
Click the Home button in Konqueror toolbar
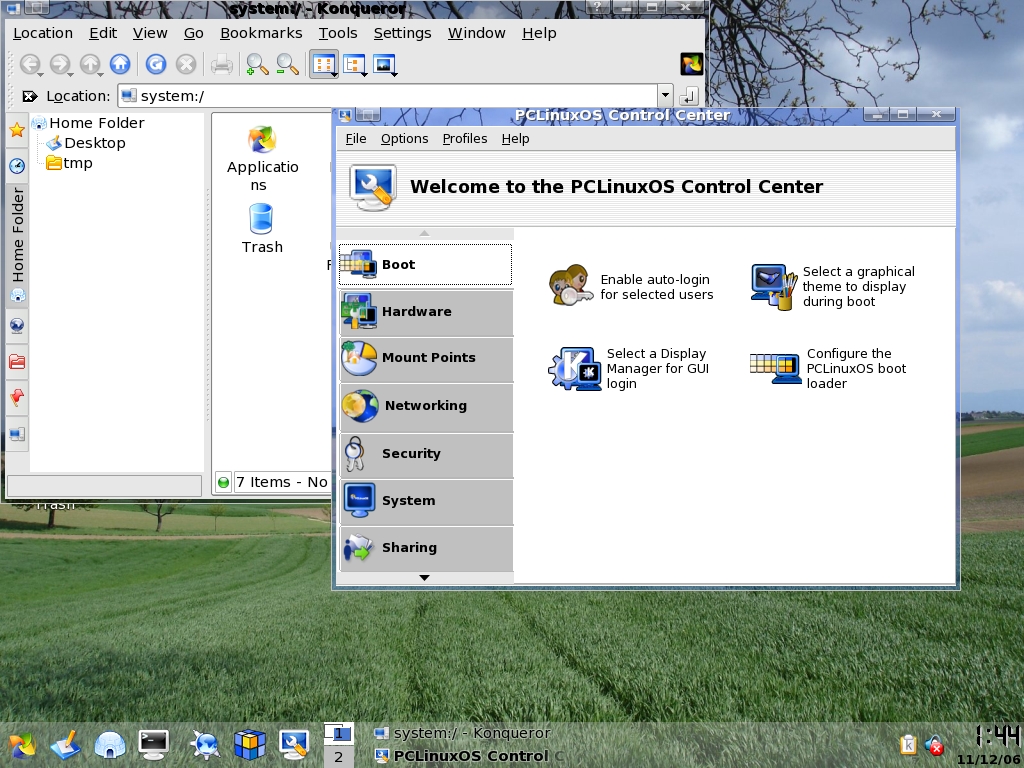pos(120,65)
